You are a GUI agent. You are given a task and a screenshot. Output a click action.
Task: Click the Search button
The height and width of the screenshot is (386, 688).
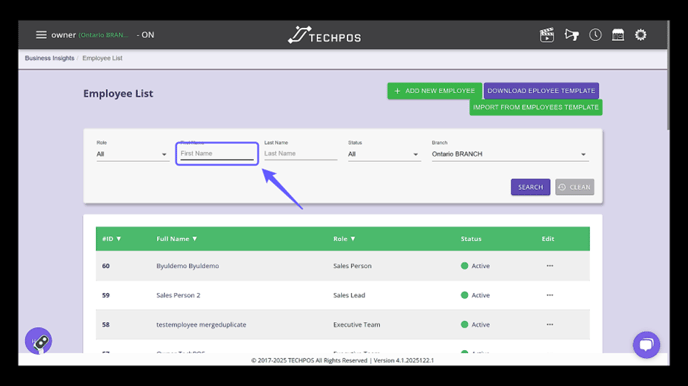(530, 187)
